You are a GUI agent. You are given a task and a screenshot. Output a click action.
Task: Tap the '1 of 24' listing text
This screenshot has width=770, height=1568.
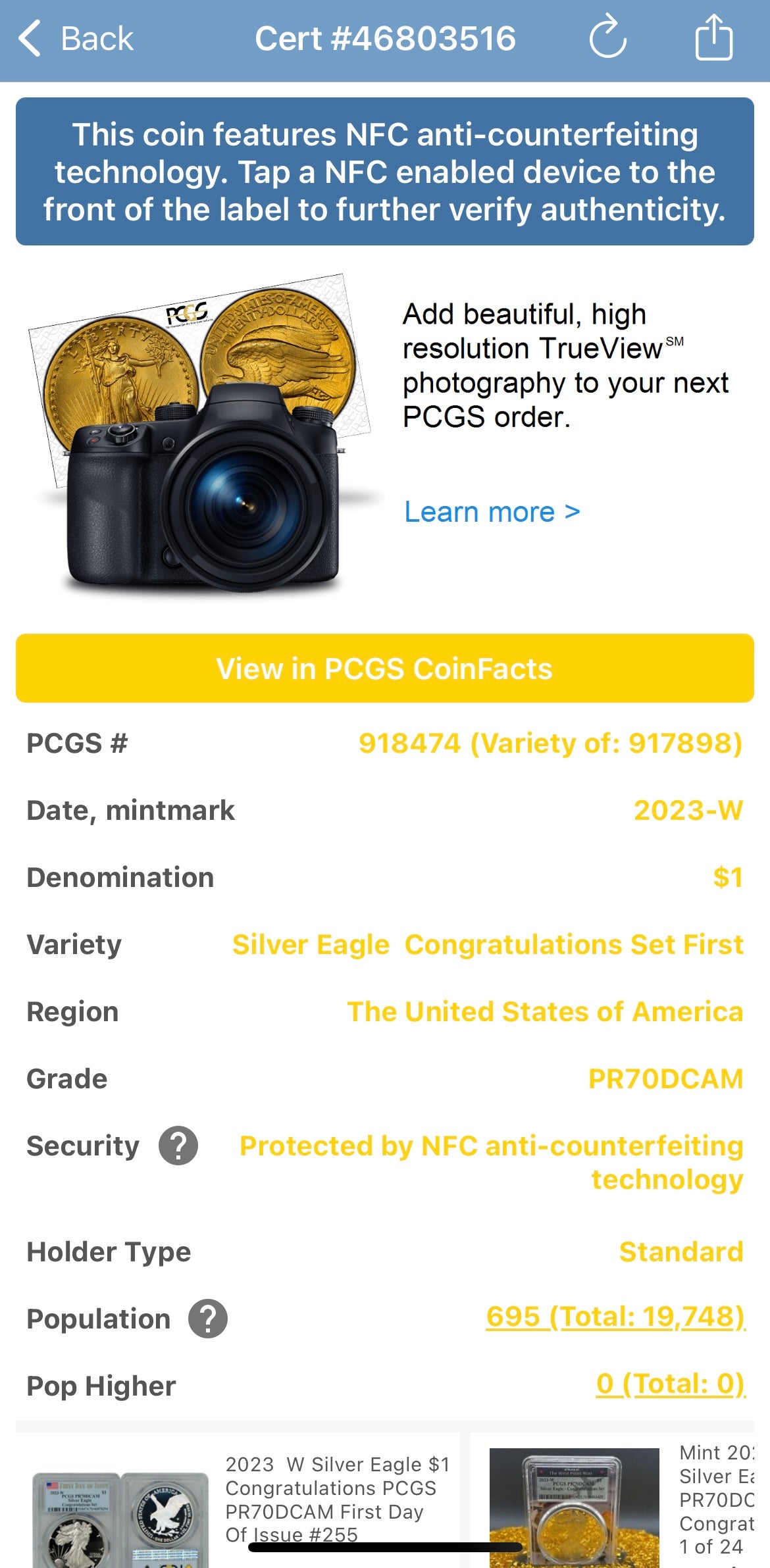coord(711,1547)
